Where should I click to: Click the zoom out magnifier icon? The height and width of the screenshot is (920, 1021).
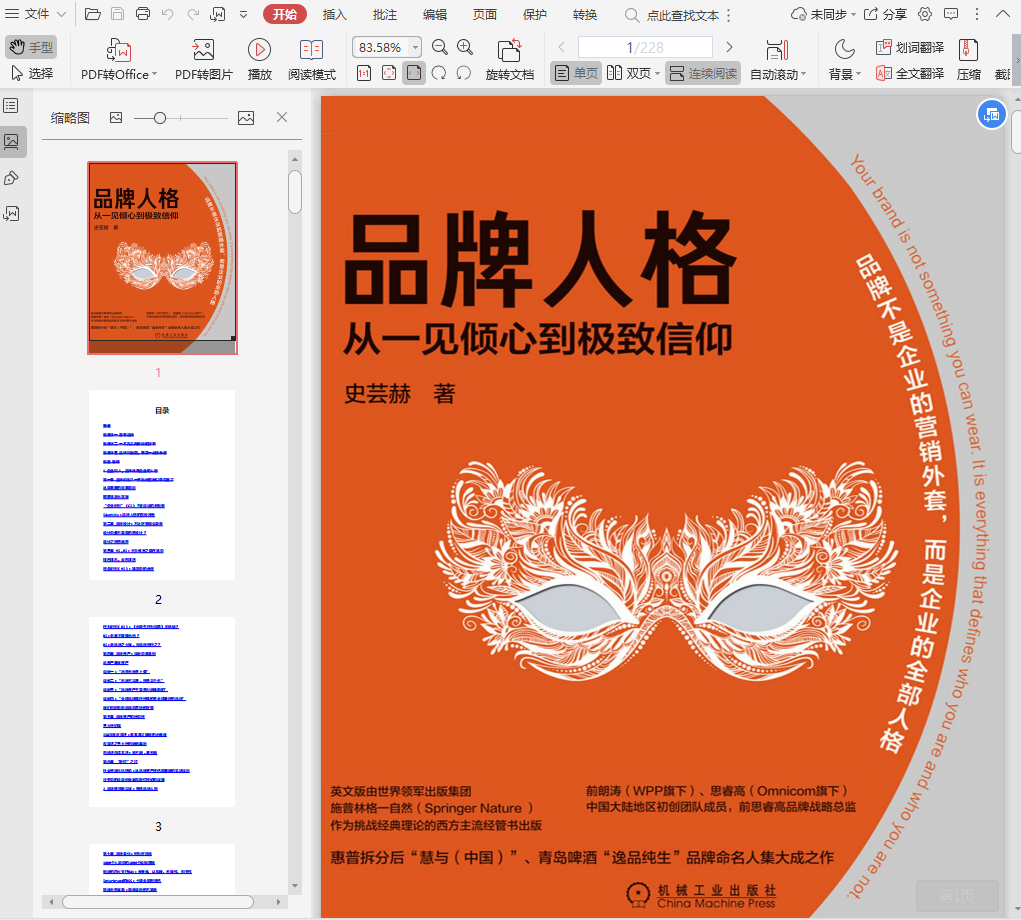tap(440, 47)
